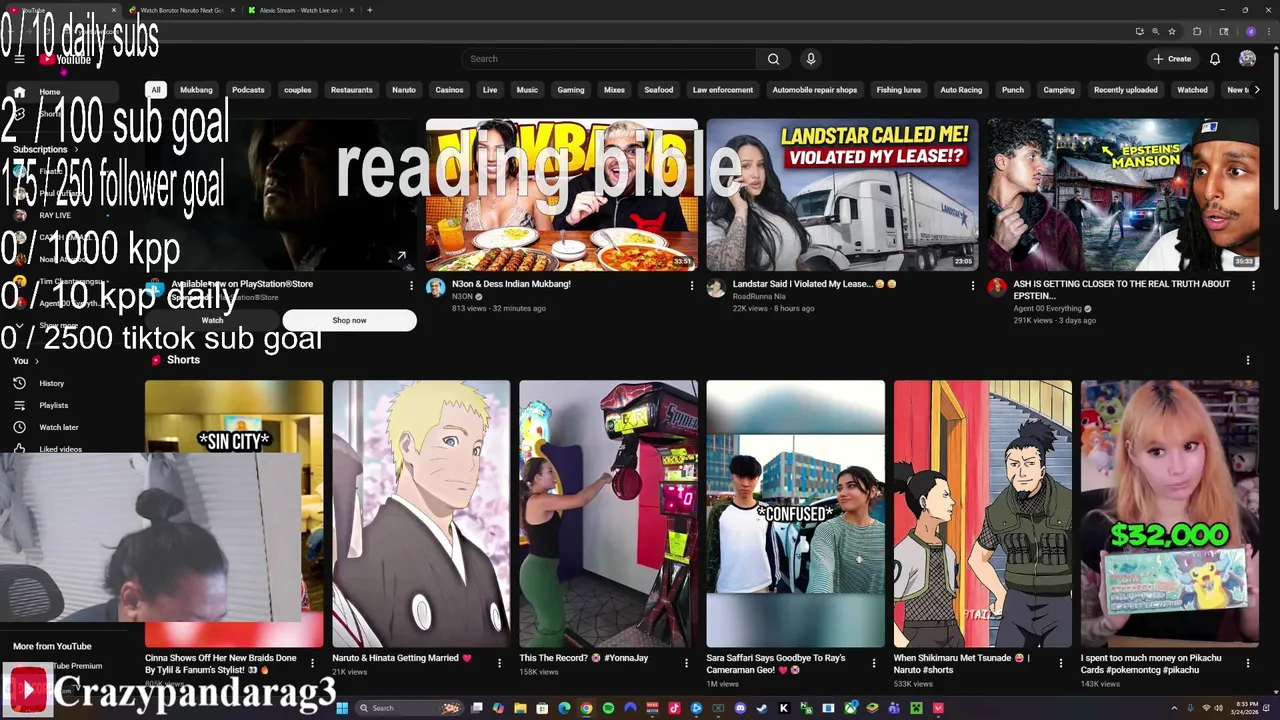
Task: Open the notifications bell
Action: [x=1215, y=59]
